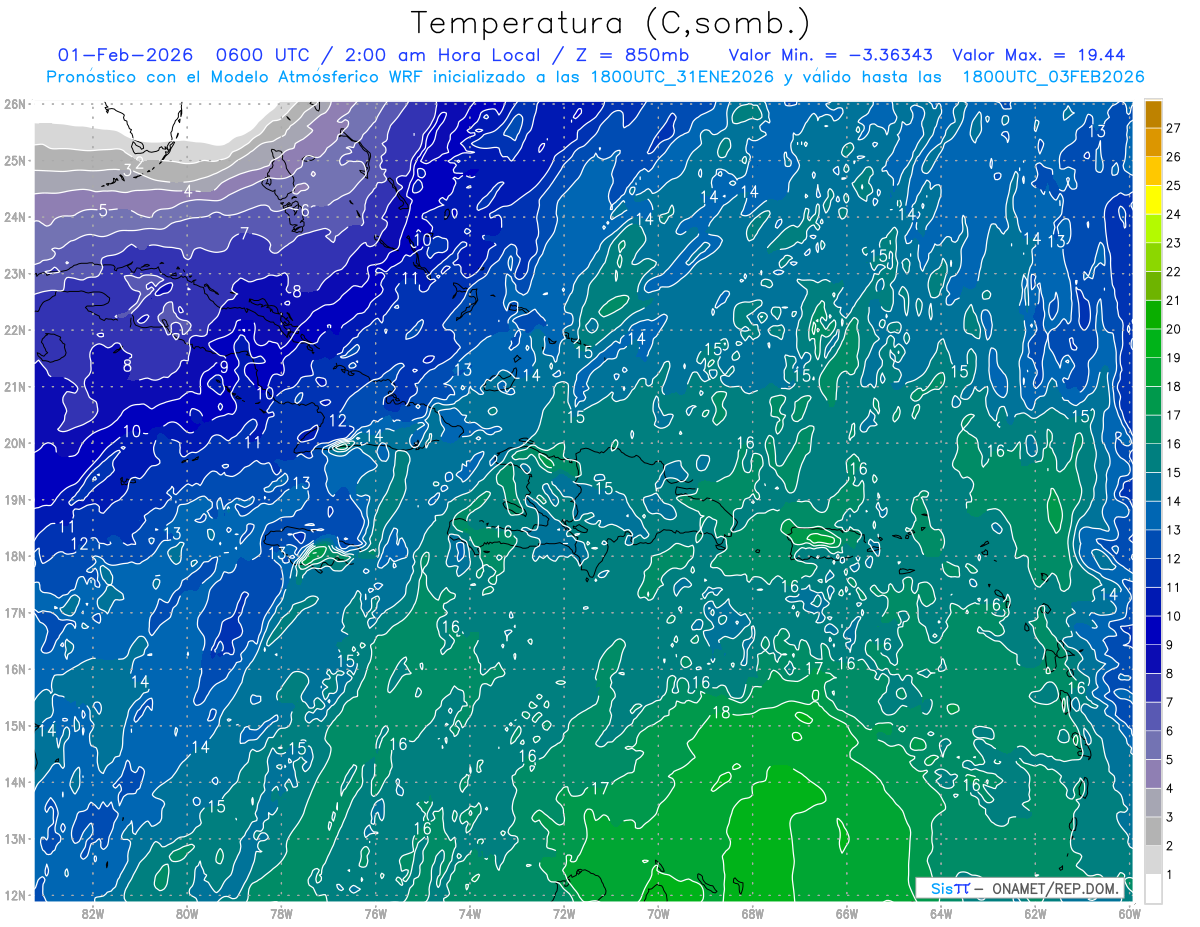Image resolution: width=1200 pixels, height=927 pixels.
Task: Click the valid-until time "1800UTC_03FEB2026"
Action: click(1053, 77)
